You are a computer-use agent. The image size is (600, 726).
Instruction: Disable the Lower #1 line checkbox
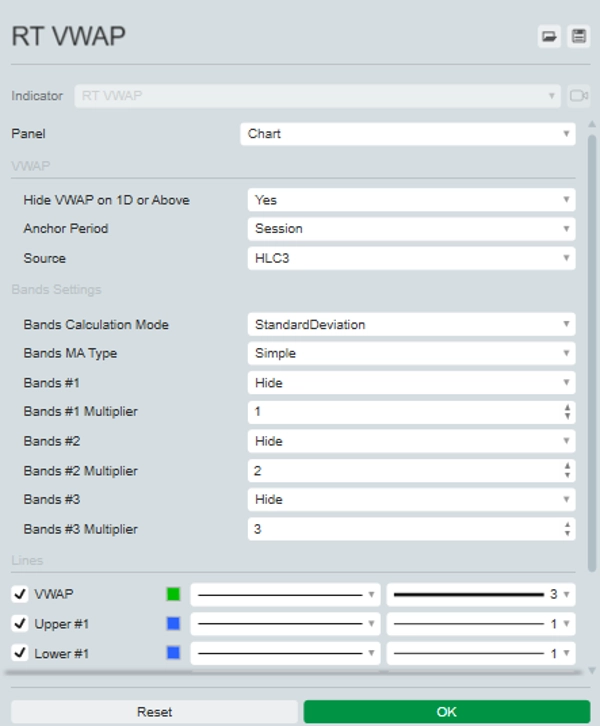[19, 653]
